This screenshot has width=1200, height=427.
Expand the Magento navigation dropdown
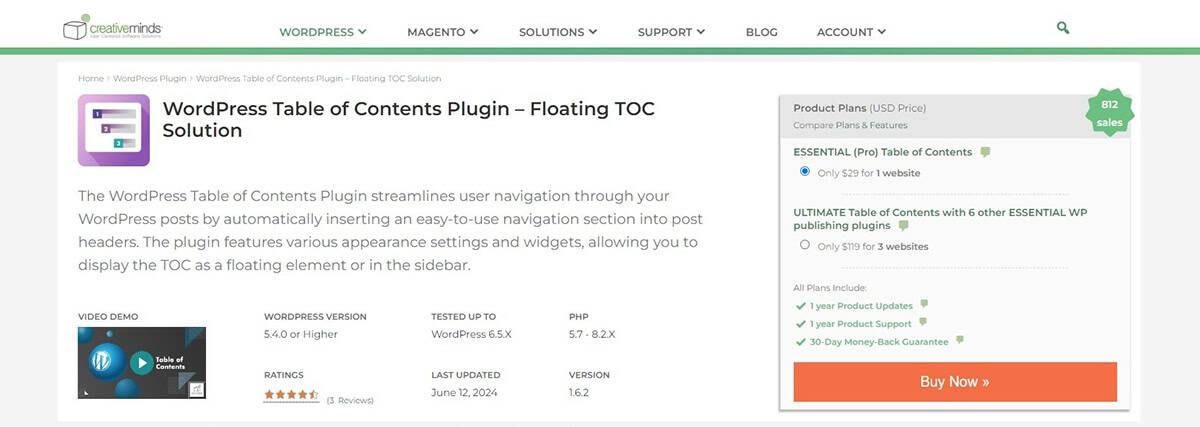coord(443,32)
